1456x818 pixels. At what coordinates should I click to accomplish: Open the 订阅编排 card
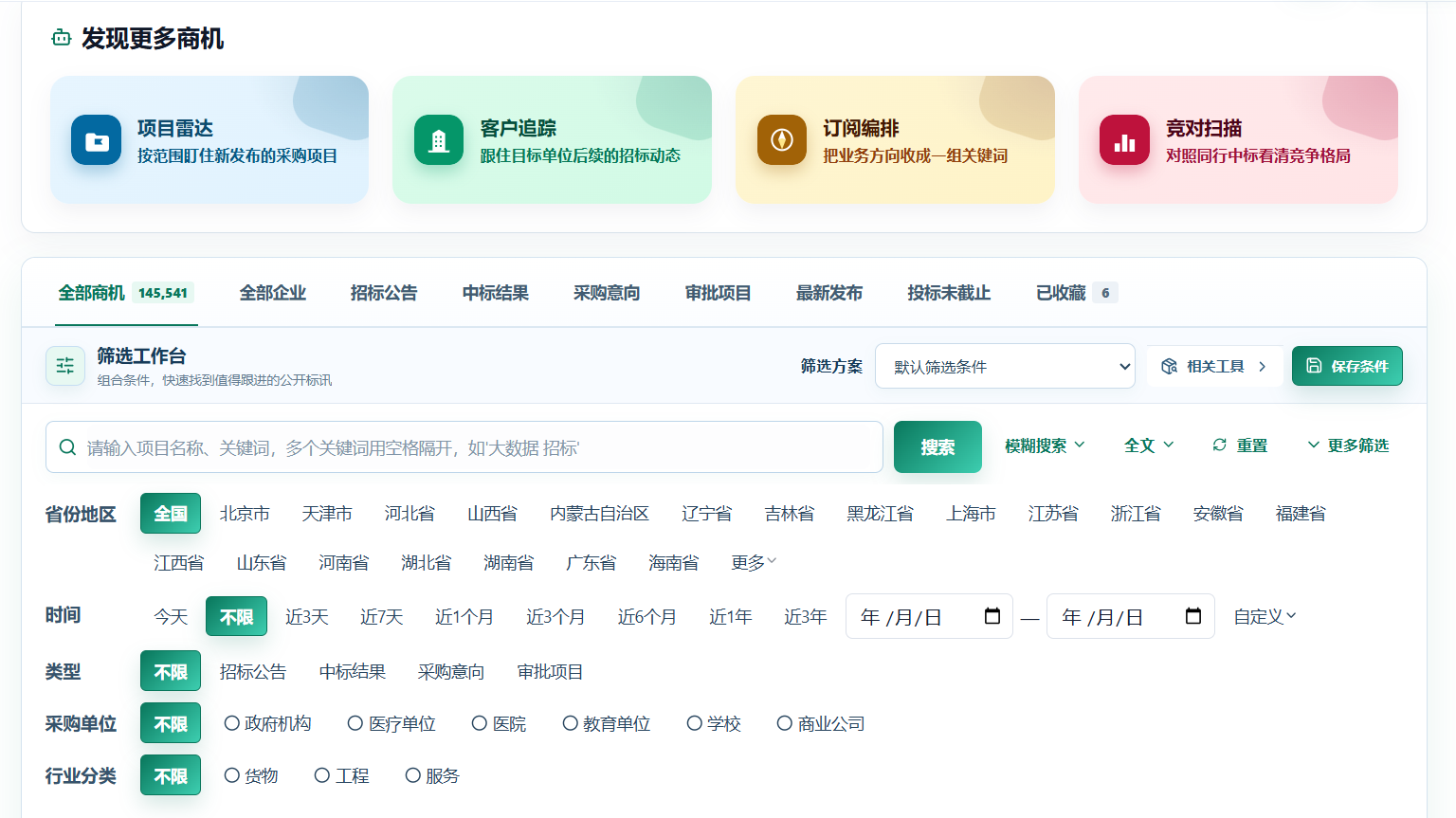(x=895, y=139)
